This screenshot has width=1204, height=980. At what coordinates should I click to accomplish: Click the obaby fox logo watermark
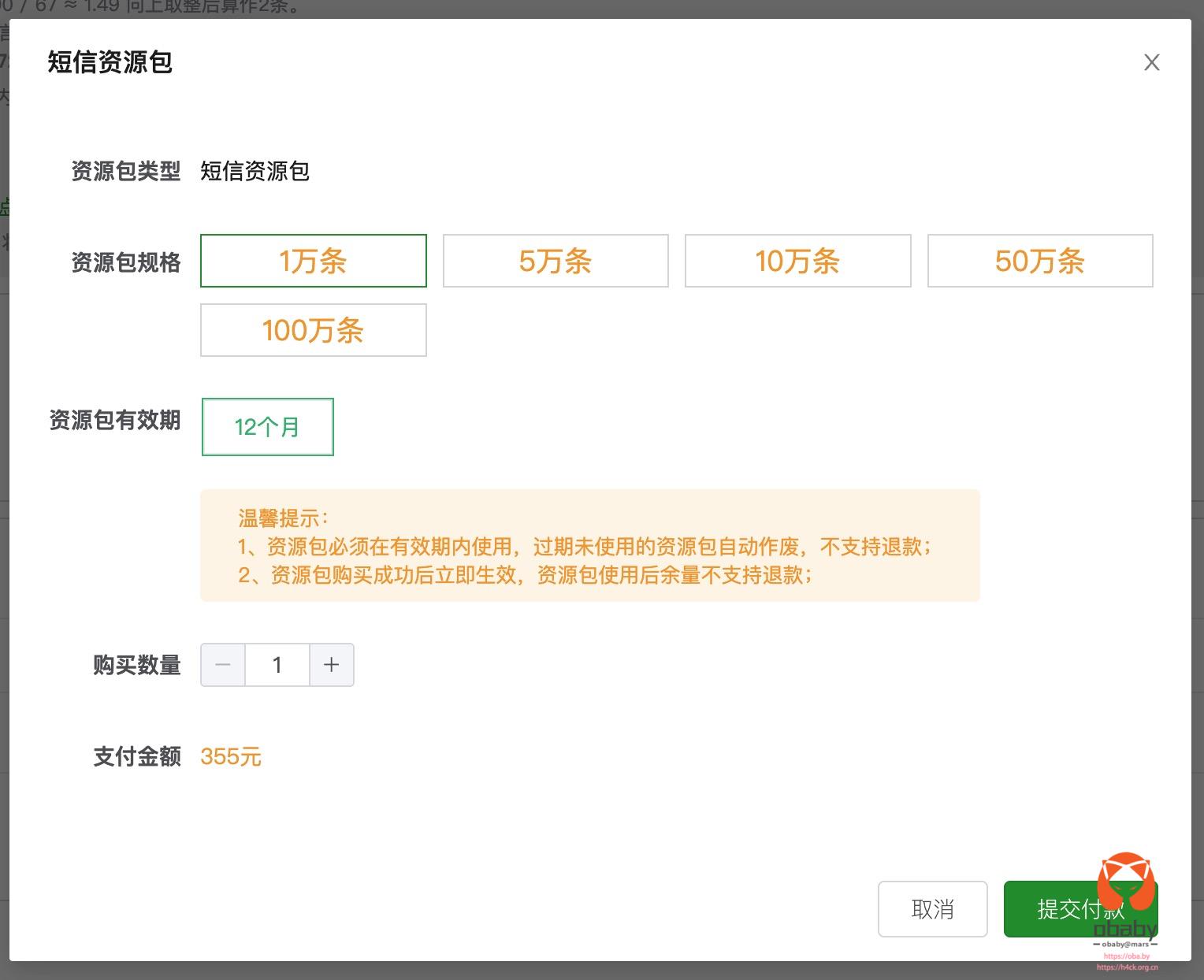click(1126, 882)
